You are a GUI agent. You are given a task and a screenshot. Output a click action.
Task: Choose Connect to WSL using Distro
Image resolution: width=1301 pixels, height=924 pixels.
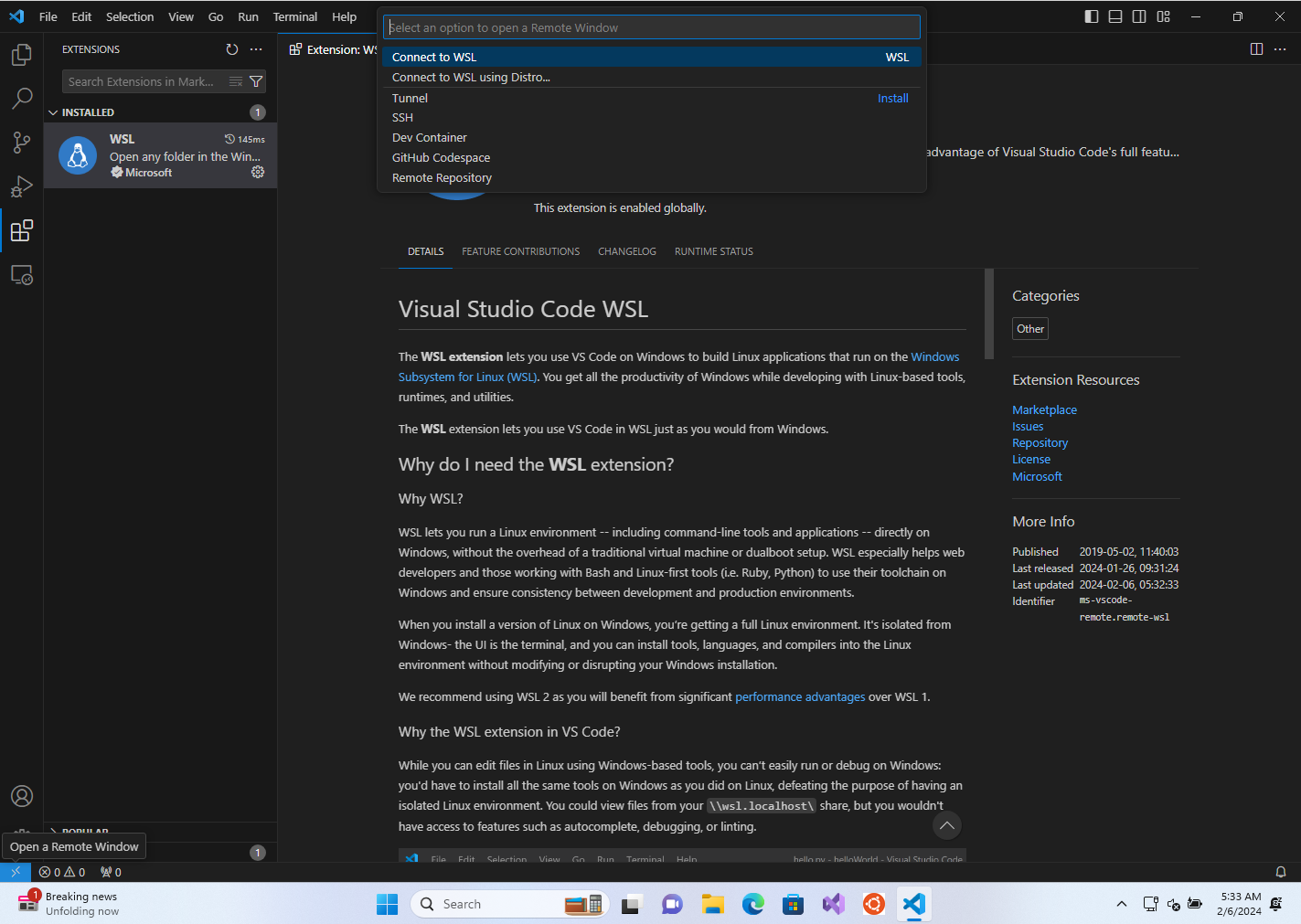tap(651, 77)
